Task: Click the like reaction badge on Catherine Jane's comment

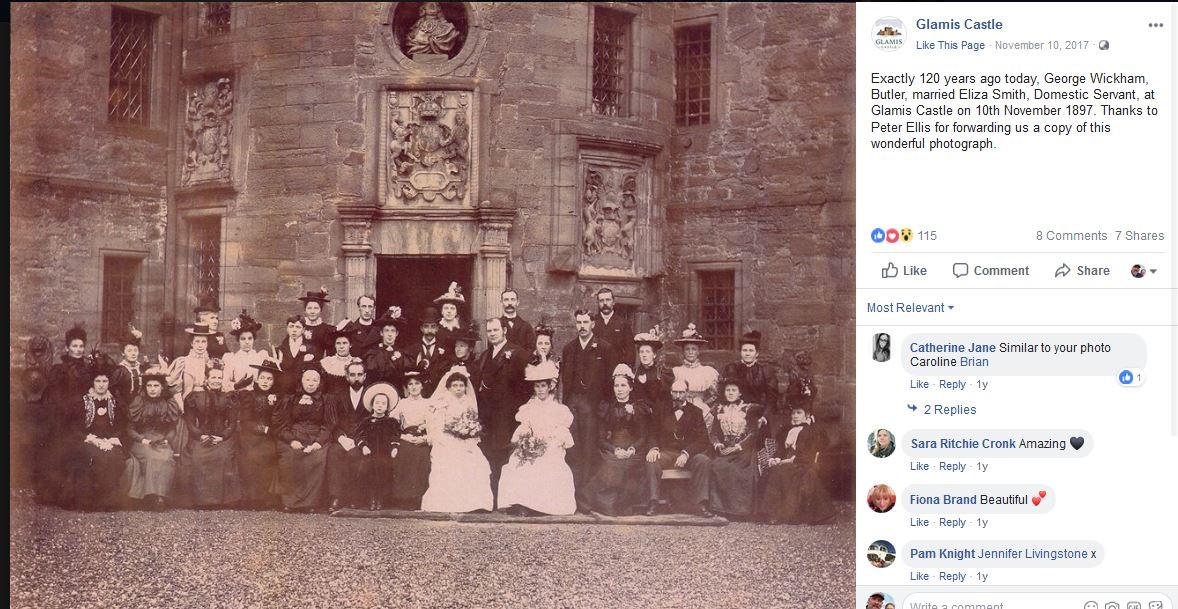Action: coord(1131,377)
